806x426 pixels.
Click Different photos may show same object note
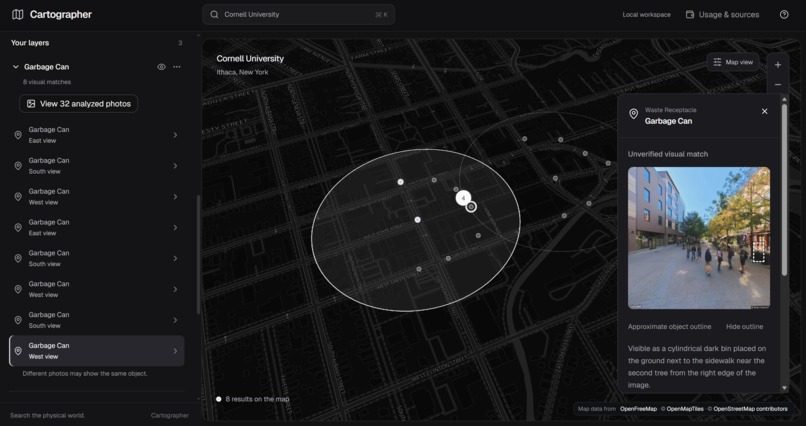coord(85,374)
